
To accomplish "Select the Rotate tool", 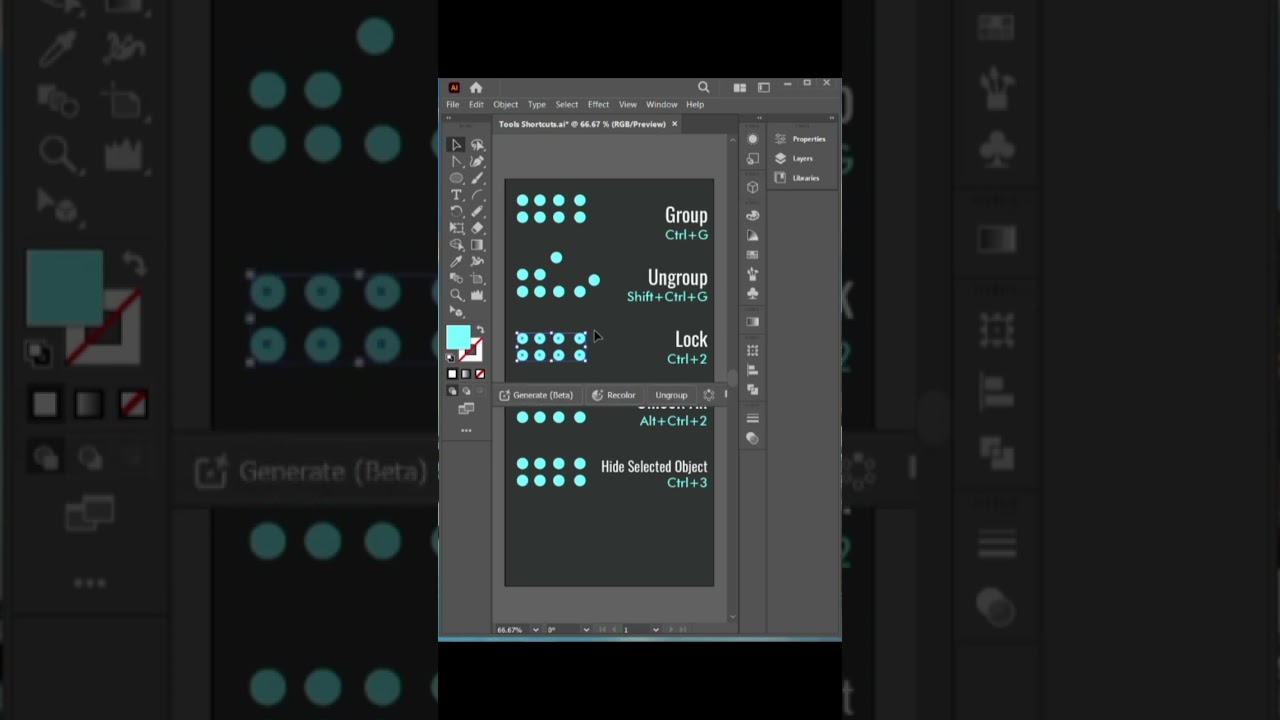I will coord(456,211).
